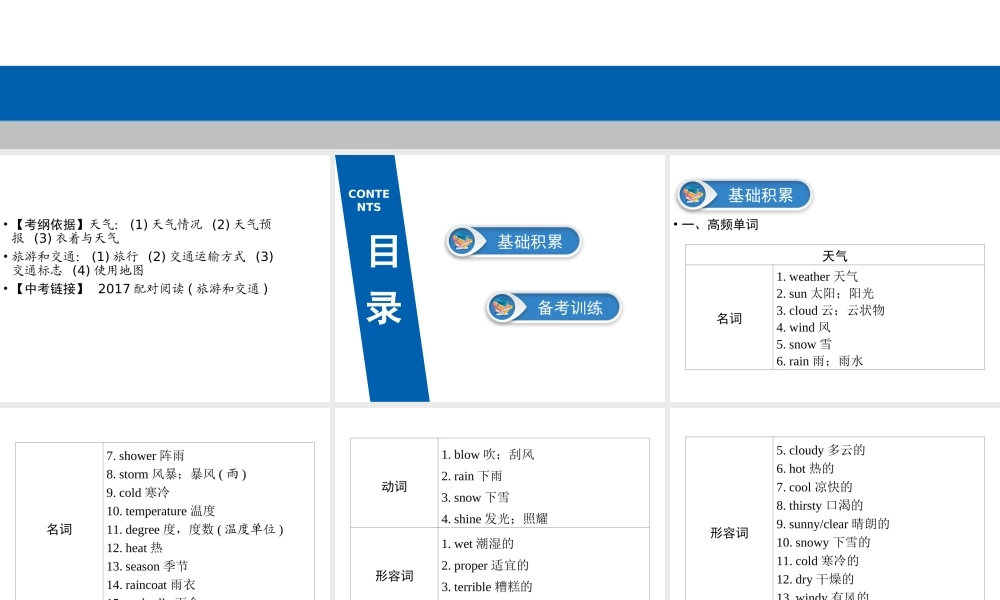Select the 一、高频单词 heading
Image resolution: width=1000 pixels, height=600 pixels.
pos(718,225)
